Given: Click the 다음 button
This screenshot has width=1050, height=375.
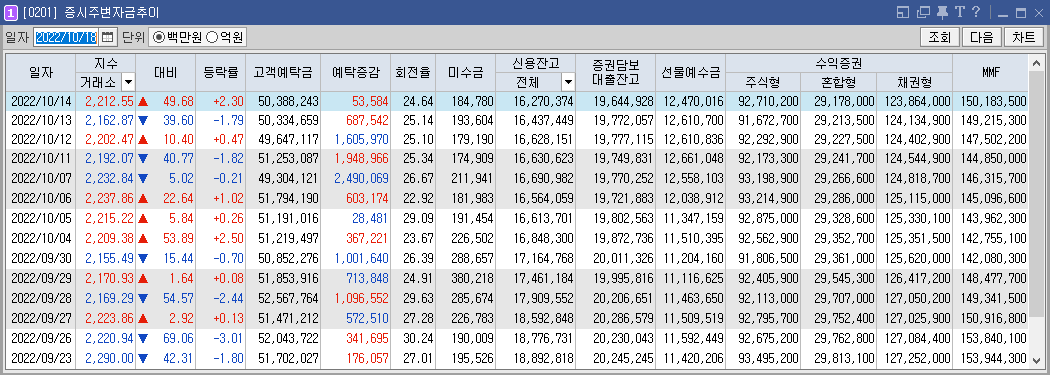Looking at the screenshot, I should point(982,37).
